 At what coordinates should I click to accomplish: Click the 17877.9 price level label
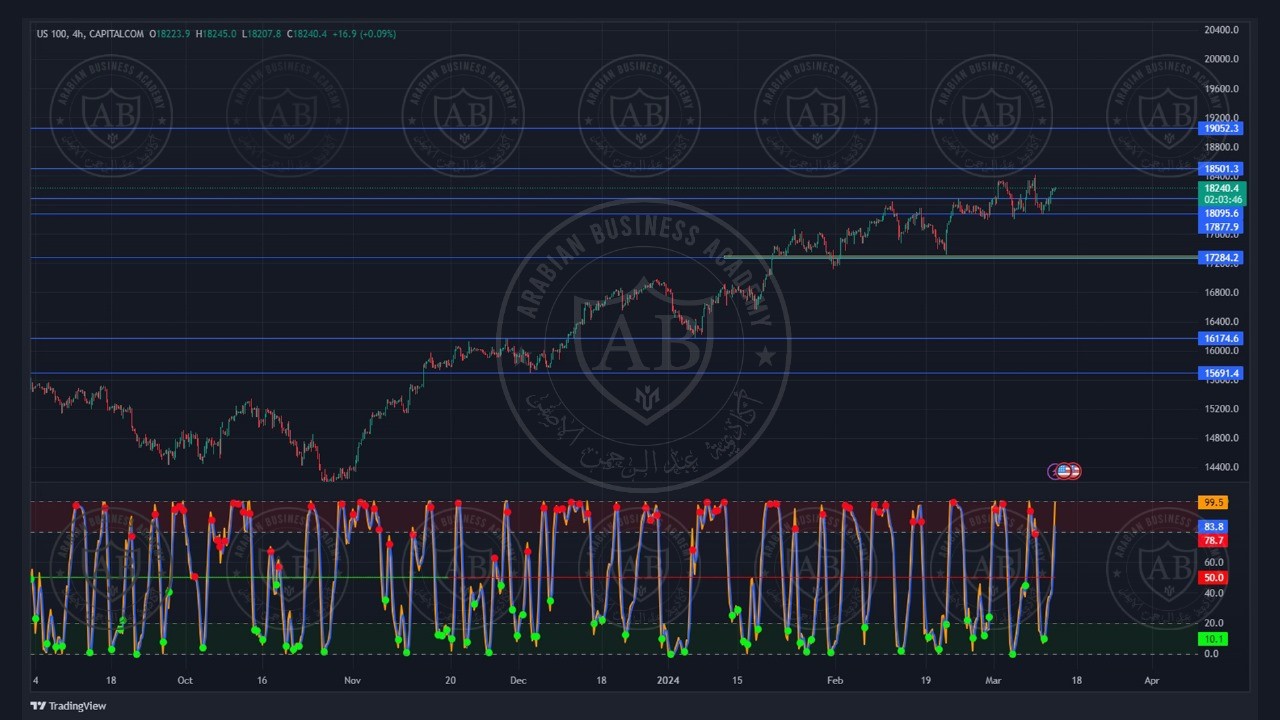click(x=1221, y=227)
